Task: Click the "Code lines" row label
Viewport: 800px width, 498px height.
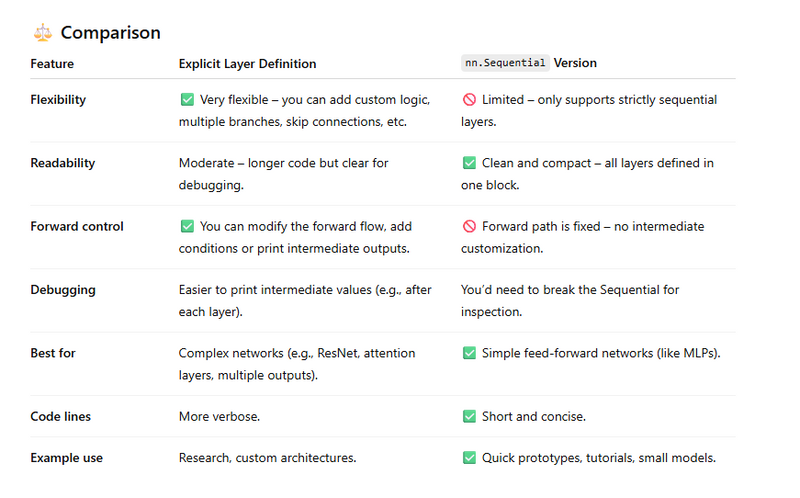Action: pyautogui.click(x=60, y=416)
